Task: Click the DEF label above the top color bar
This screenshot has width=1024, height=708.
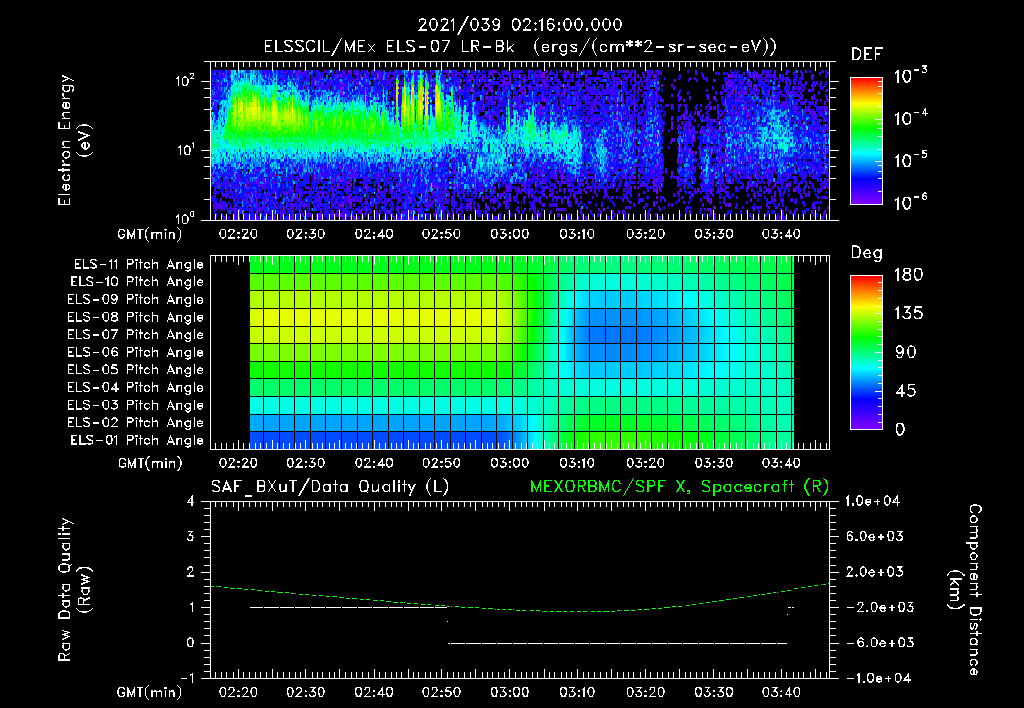Action: (867, 54)
